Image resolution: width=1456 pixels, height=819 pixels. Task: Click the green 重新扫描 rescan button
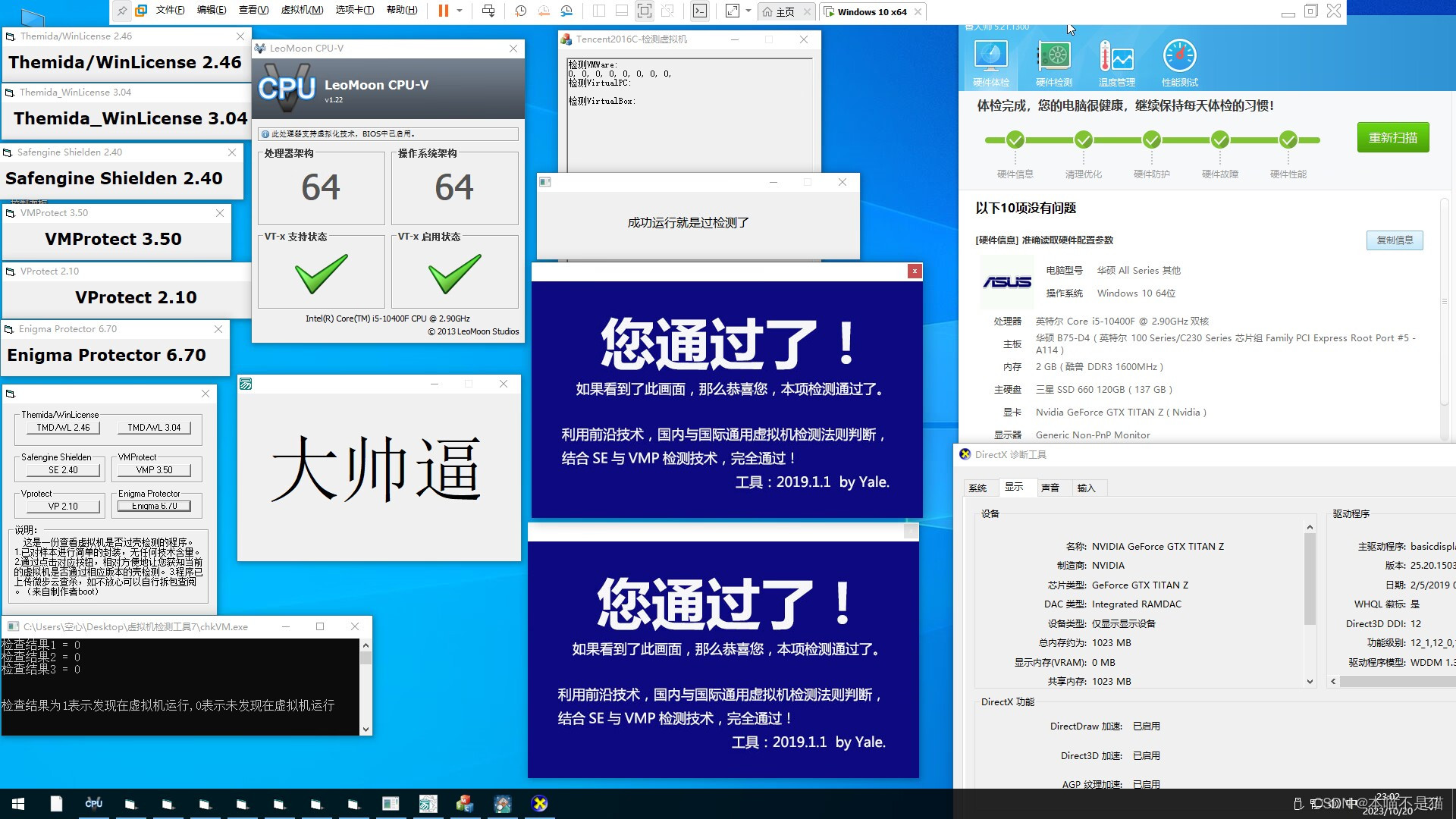point(1392,137)
